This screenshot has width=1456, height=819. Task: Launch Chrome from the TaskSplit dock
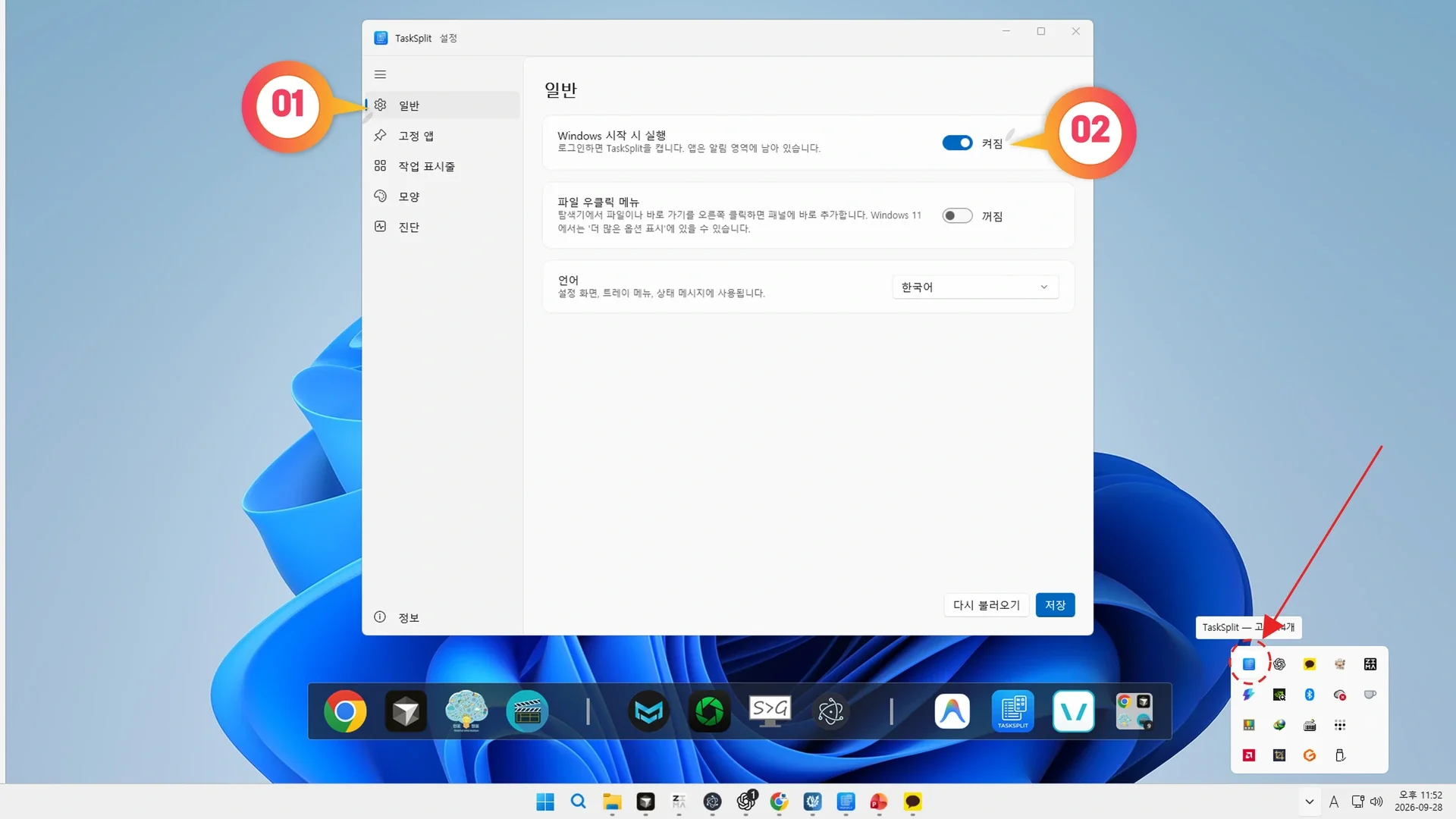click(345, 711)
